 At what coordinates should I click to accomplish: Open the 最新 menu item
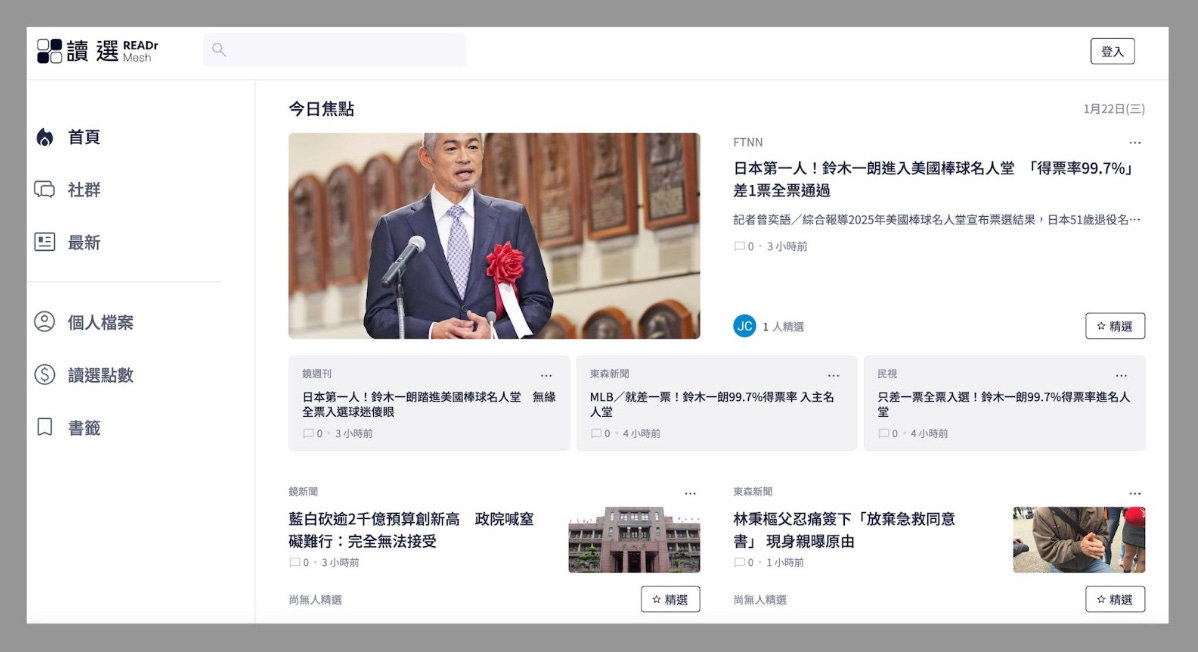click(x=84, y=242)
